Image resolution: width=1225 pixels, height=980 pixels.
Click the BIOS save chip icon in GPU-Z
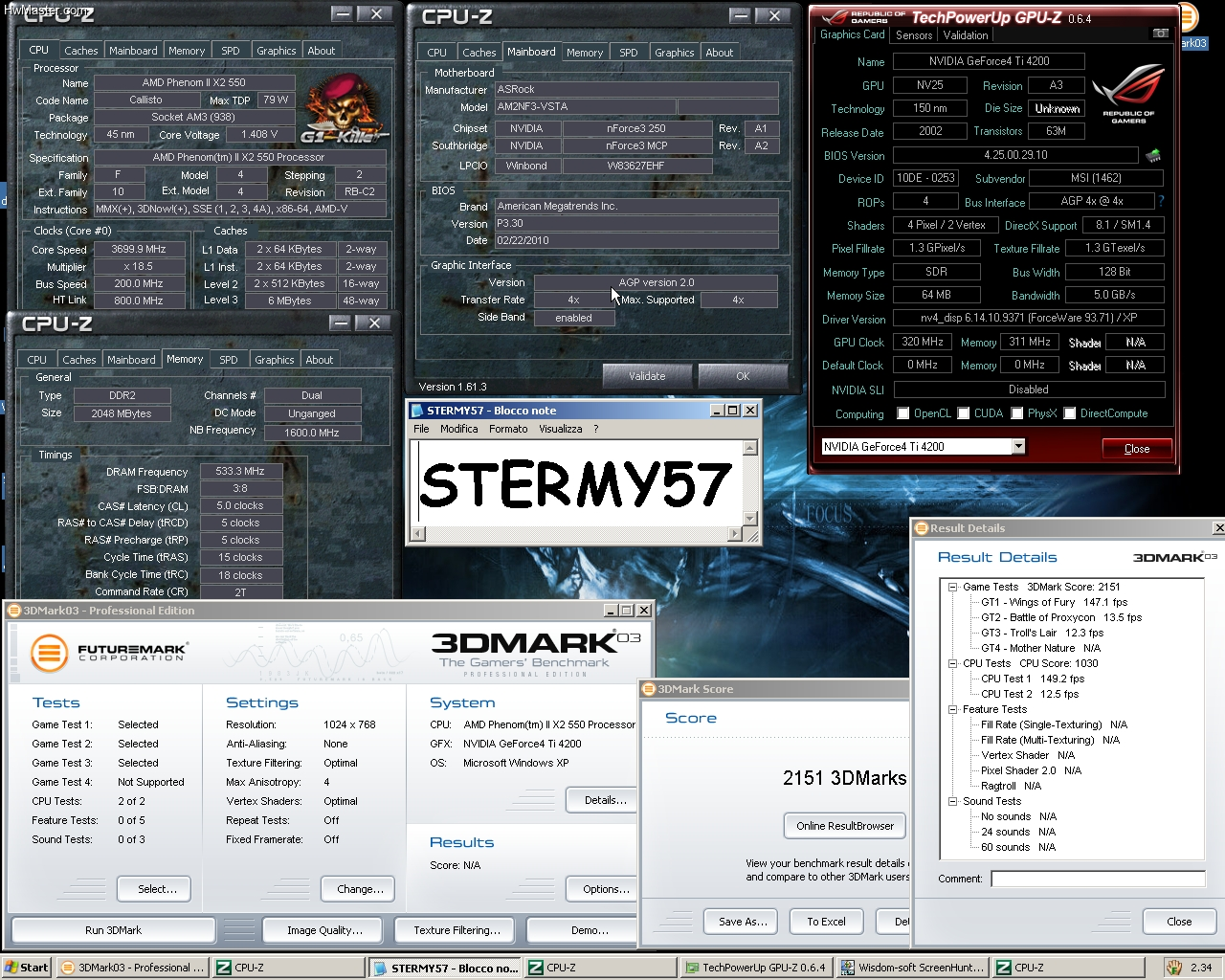(x=1153, y=155)
